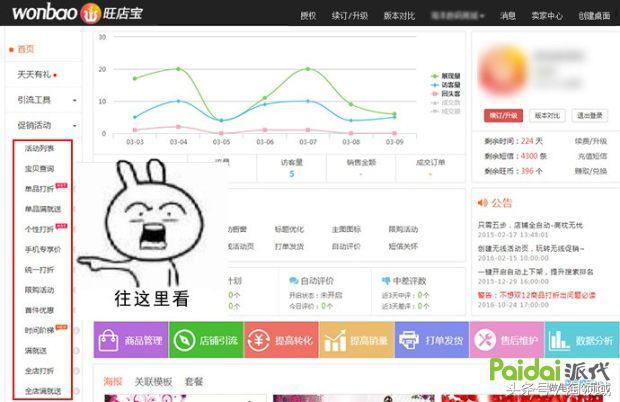
Task: Open 单品满就送 in the sidebar submenu
Action: point(43,209)
